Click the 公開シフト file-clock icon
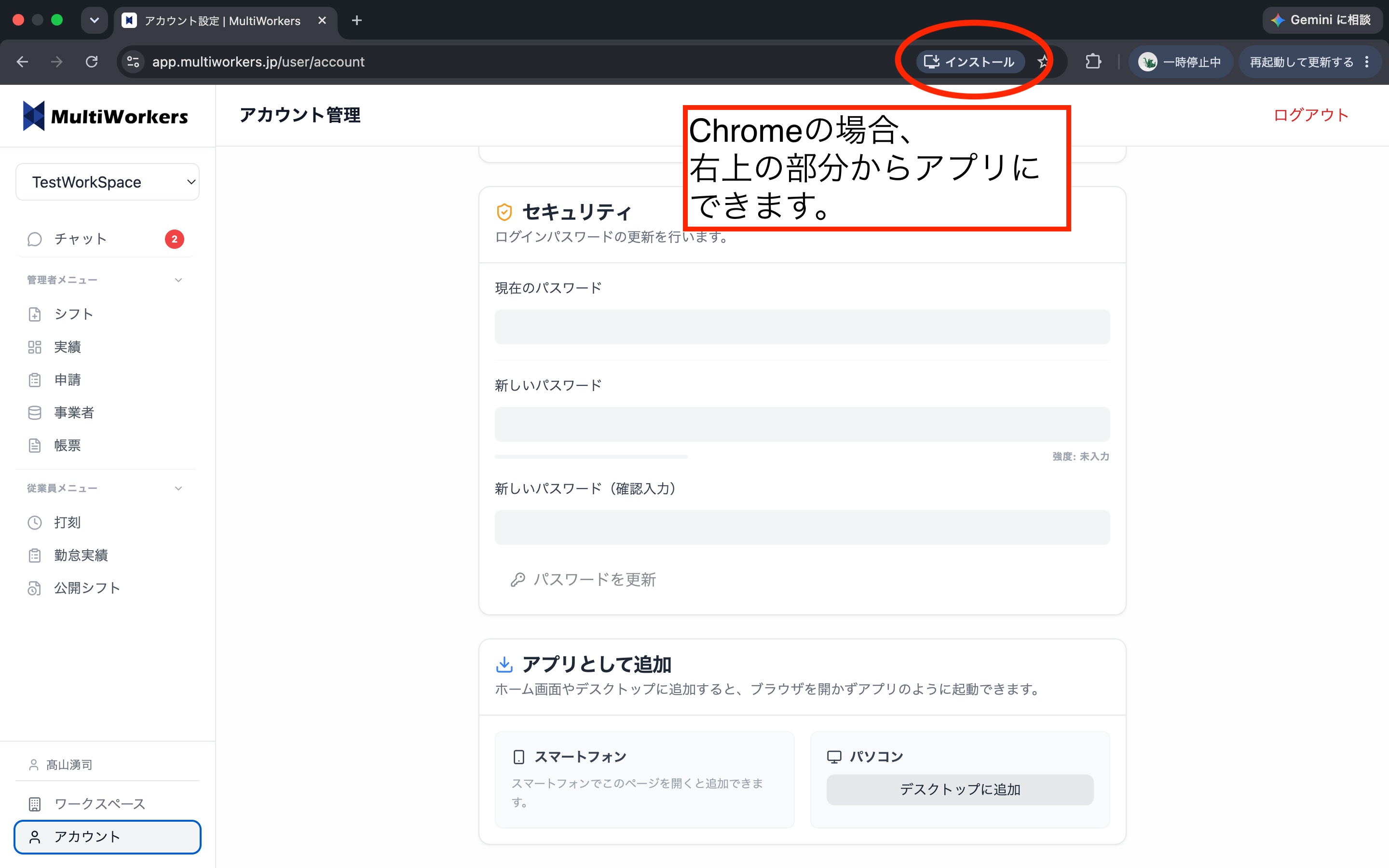The width and height of the screenshot is (1389, 868). (x=34, y=588)
